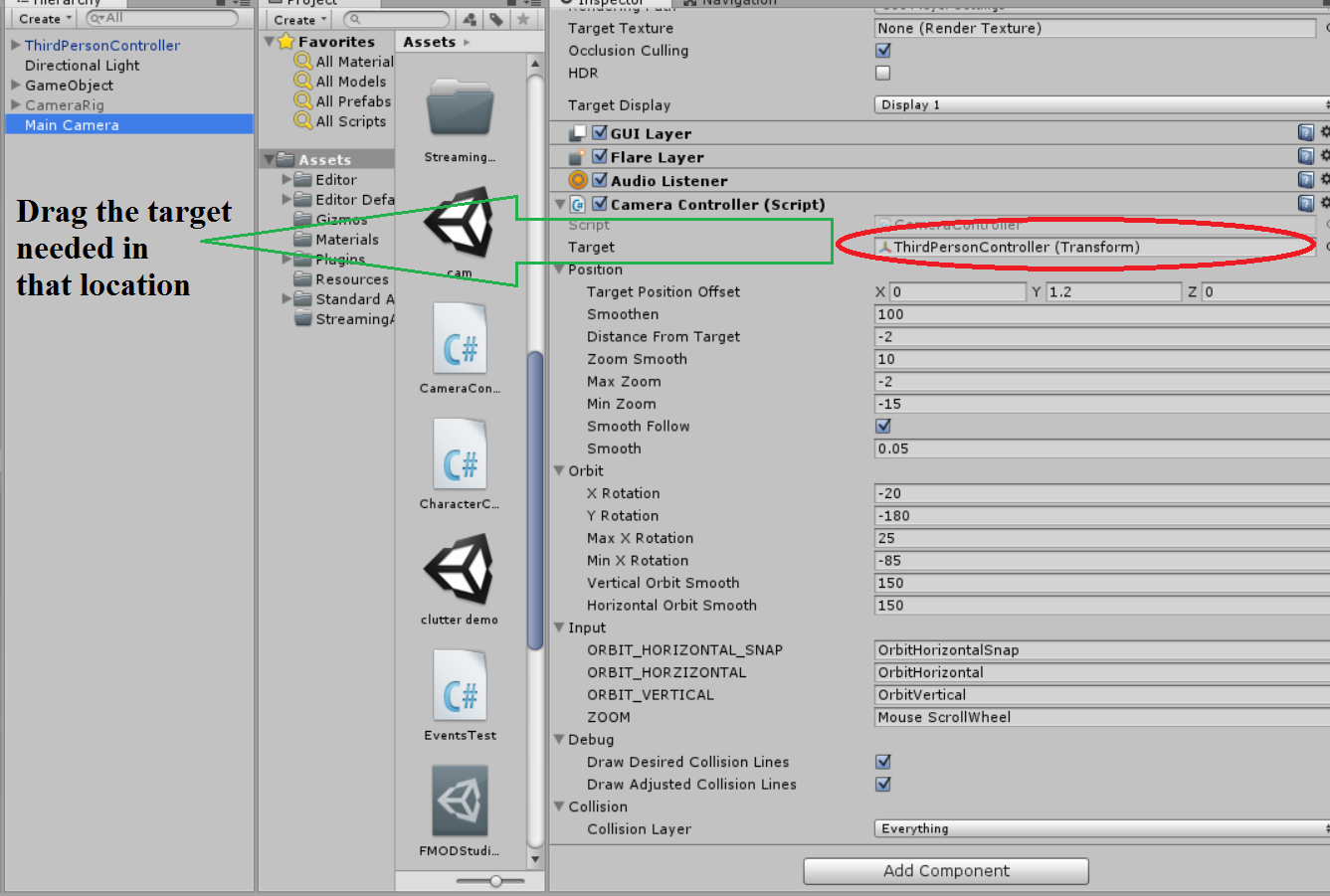Uncheck Draw Desired Collision Lines
Viewport: 1330px width, 896px height.
[x=883, y=762]
